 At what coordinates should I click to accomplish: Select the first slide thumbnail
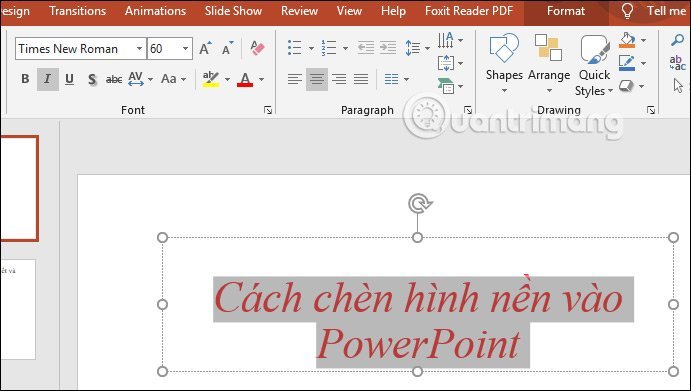[x=19, y=188]
